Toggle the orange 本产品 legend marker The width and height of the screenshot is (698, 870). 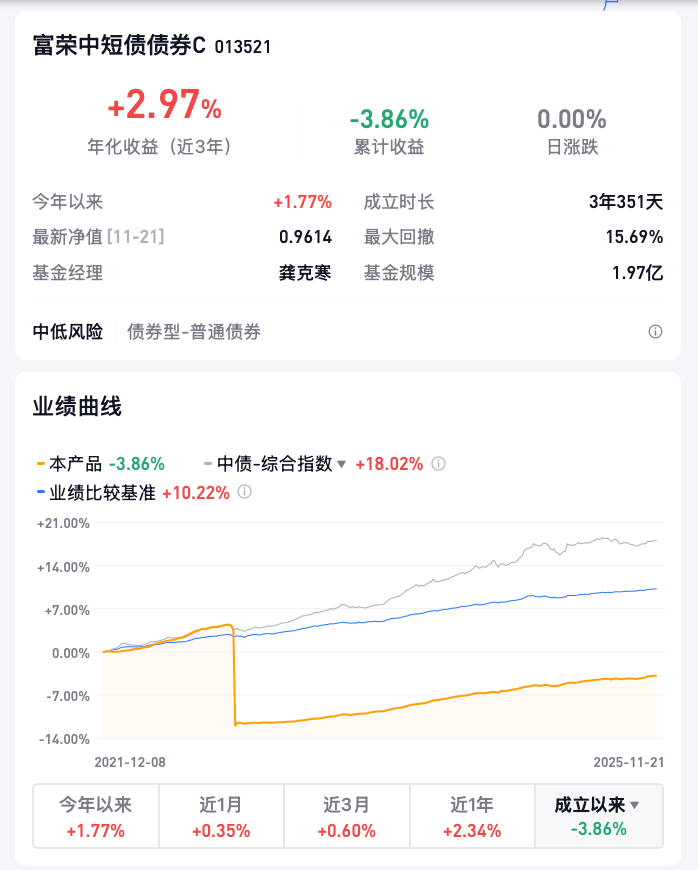click(x=40, y=464)
